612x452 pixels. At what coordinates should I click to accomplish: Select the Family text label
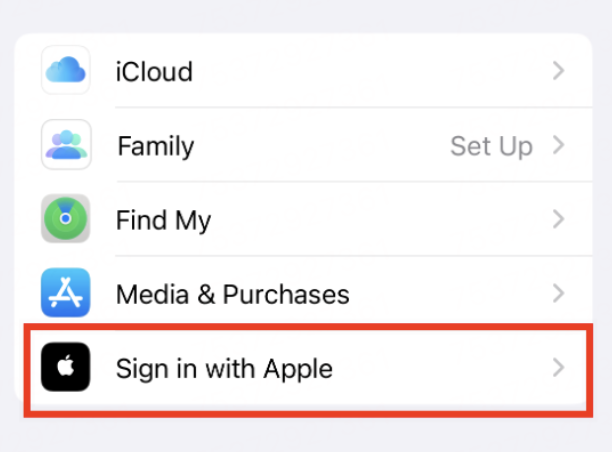click(x=156, y=146)
